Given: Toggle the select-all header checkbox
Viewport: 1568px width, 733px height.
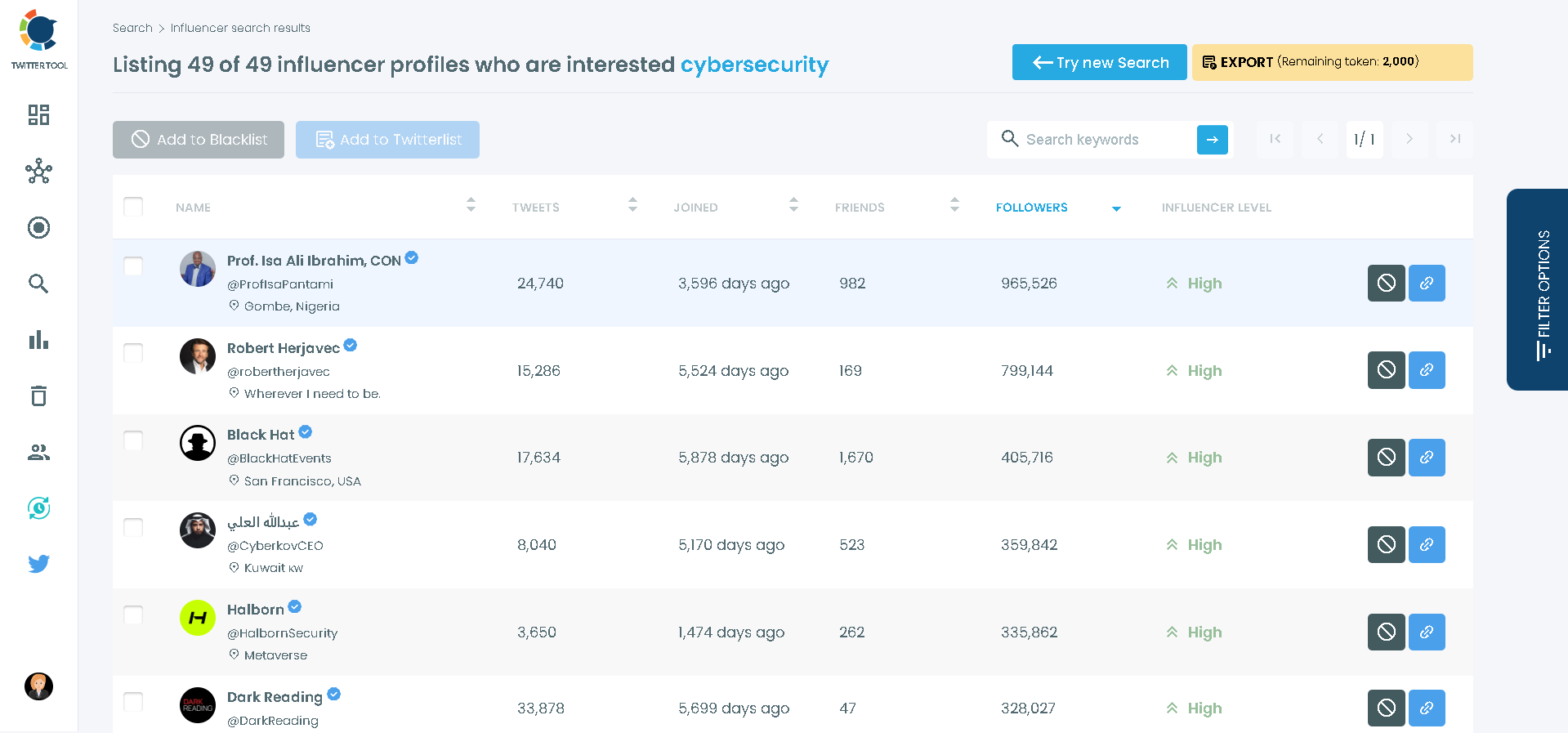Looking at the screenshot, I should pos(133,207).
